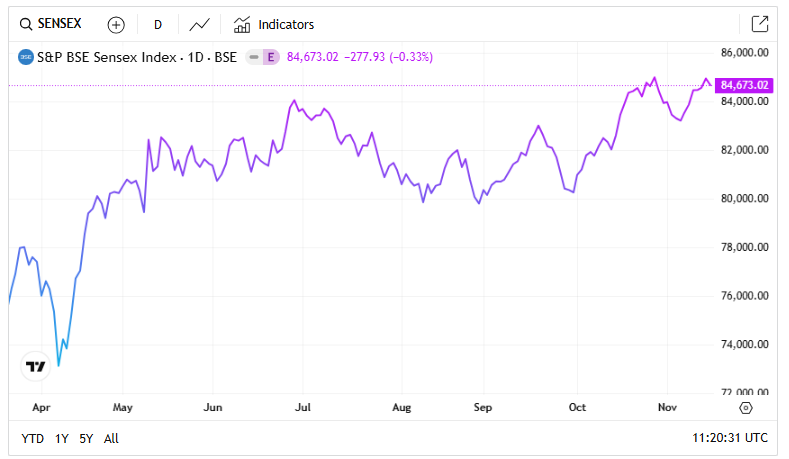This screenshot has height=459, width=789.
Task: Toggle the gray dash market status pill
Action: coord(255,57)
